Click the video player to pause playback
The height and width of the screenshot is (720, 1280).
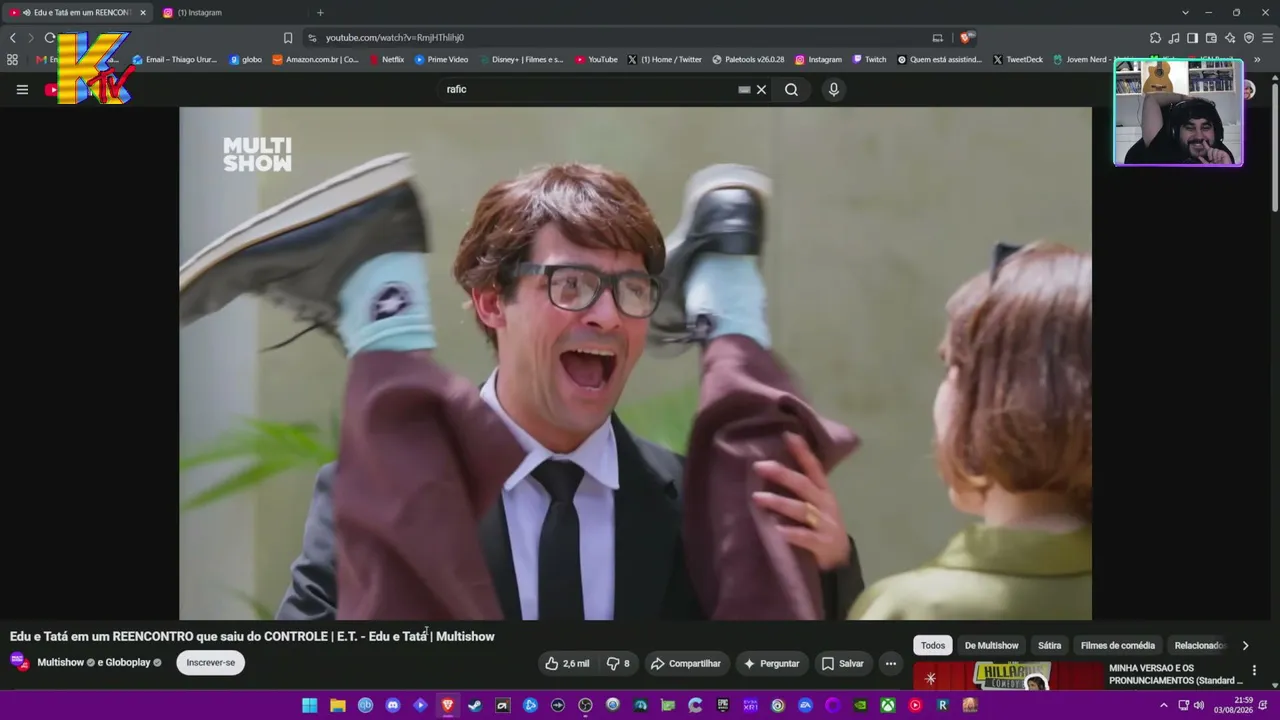pos(635,363)
